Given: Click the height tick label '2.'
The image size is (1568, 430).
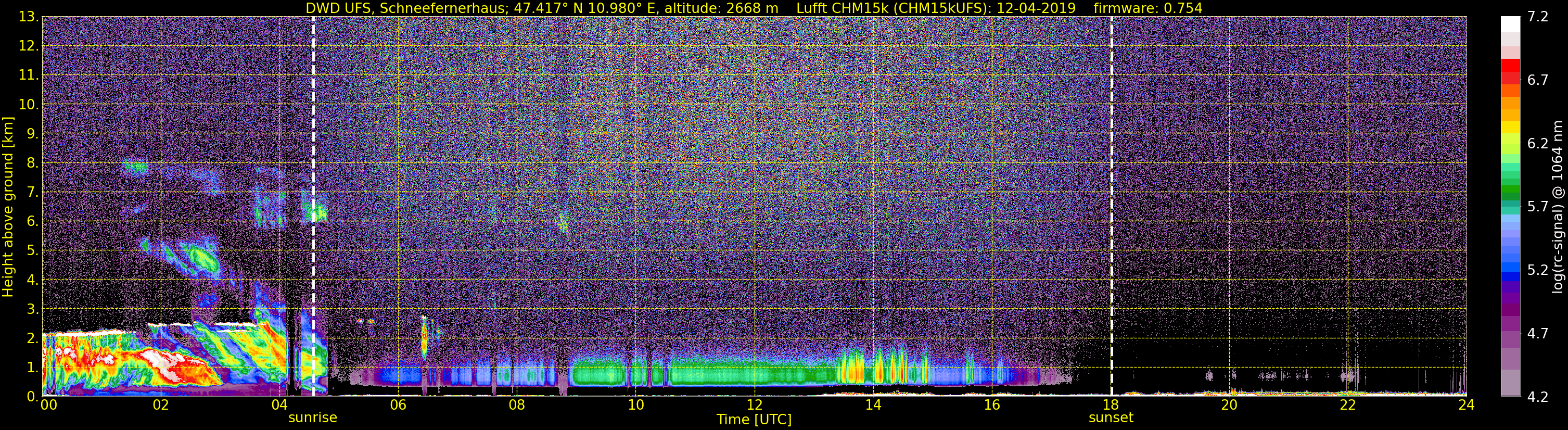Looking at the screenshot, I should point(32,338).
